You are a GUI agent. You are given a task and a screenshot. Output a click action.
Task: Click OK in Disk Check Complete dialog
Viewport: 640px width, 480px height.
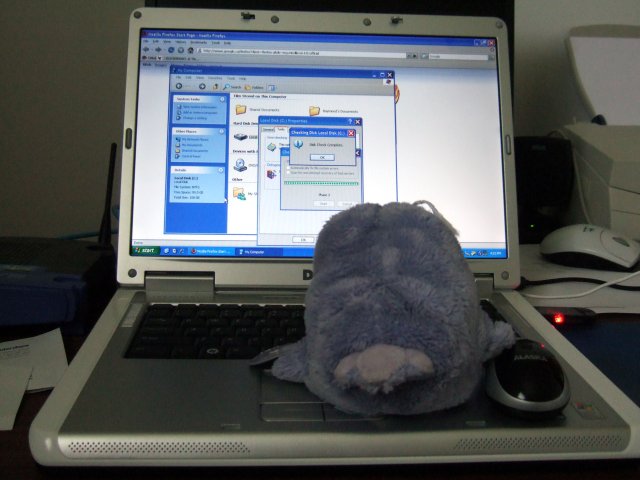[x=322, y=157]
